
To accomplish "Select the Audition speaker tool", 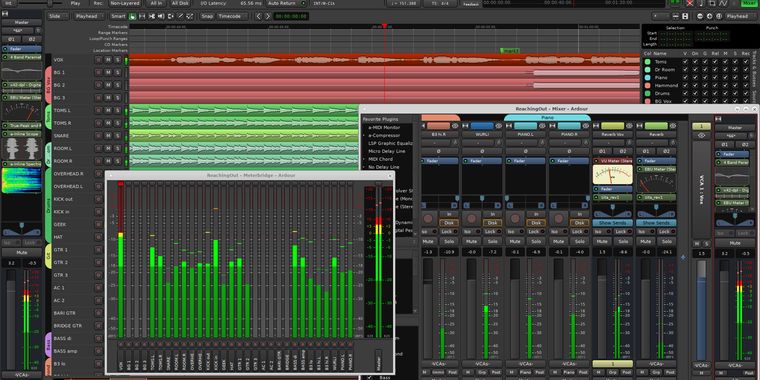I will (x=161, y=16).
